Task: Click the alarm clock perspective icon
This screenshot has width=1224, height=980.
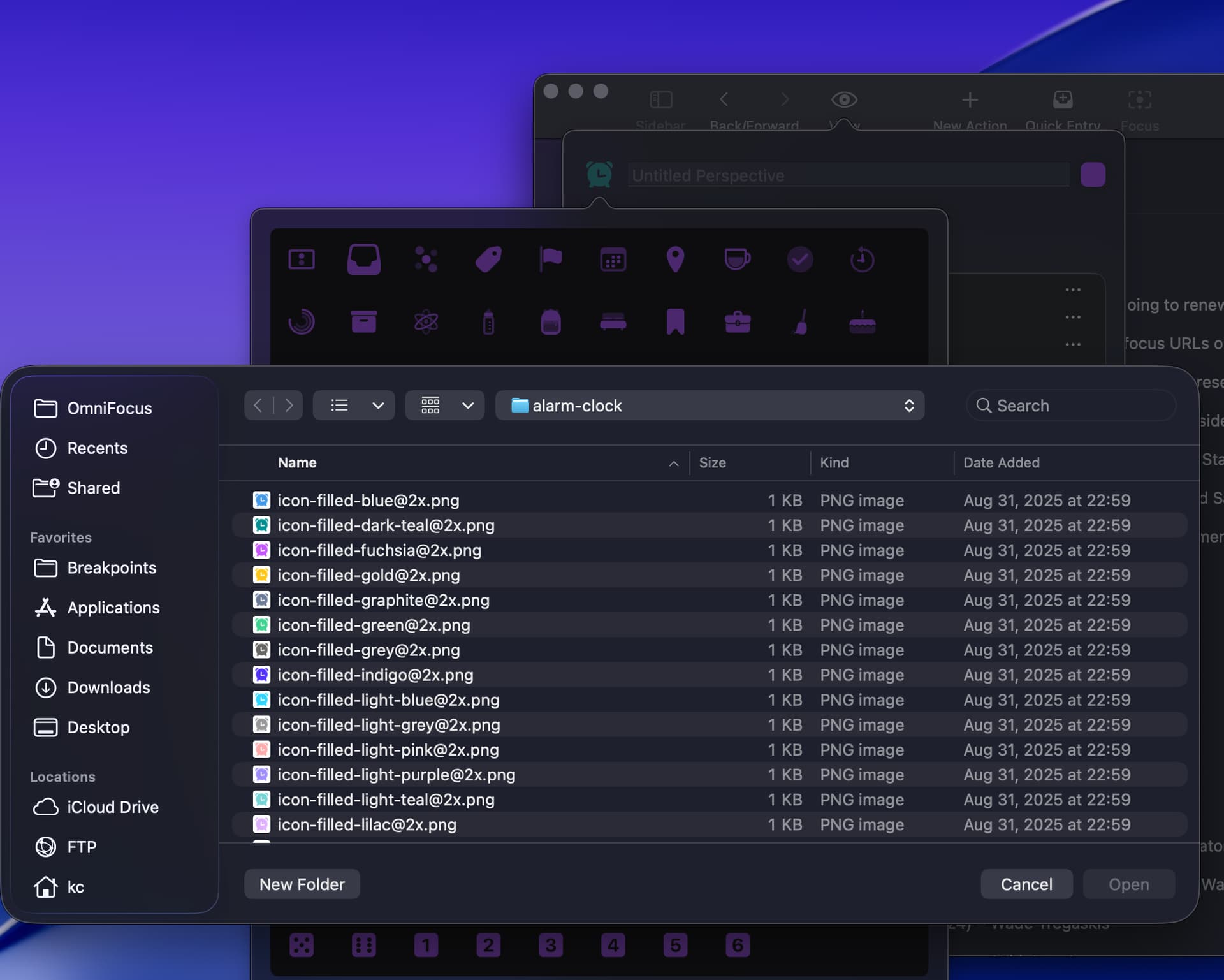Action: pyautogui.click(x=599, y=174)
